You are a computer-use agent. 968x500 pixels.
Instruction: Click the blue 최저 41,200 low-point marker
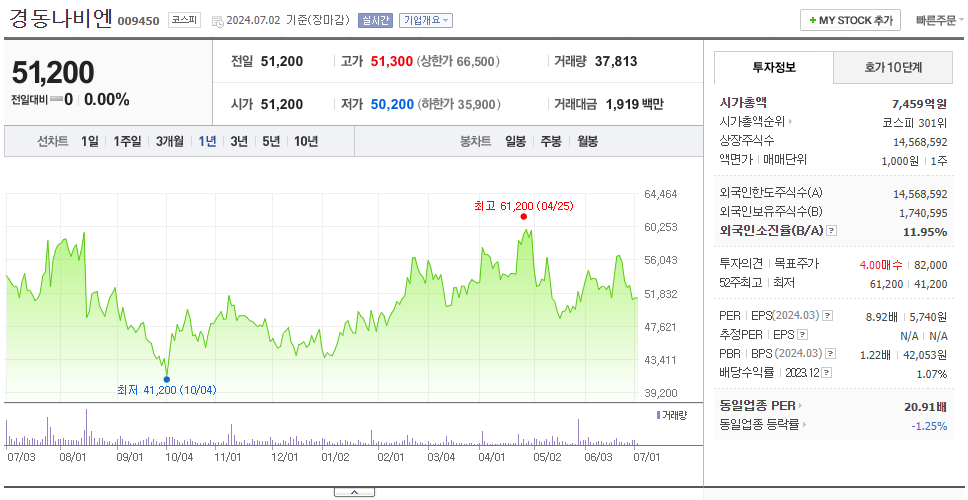(167, 380)
